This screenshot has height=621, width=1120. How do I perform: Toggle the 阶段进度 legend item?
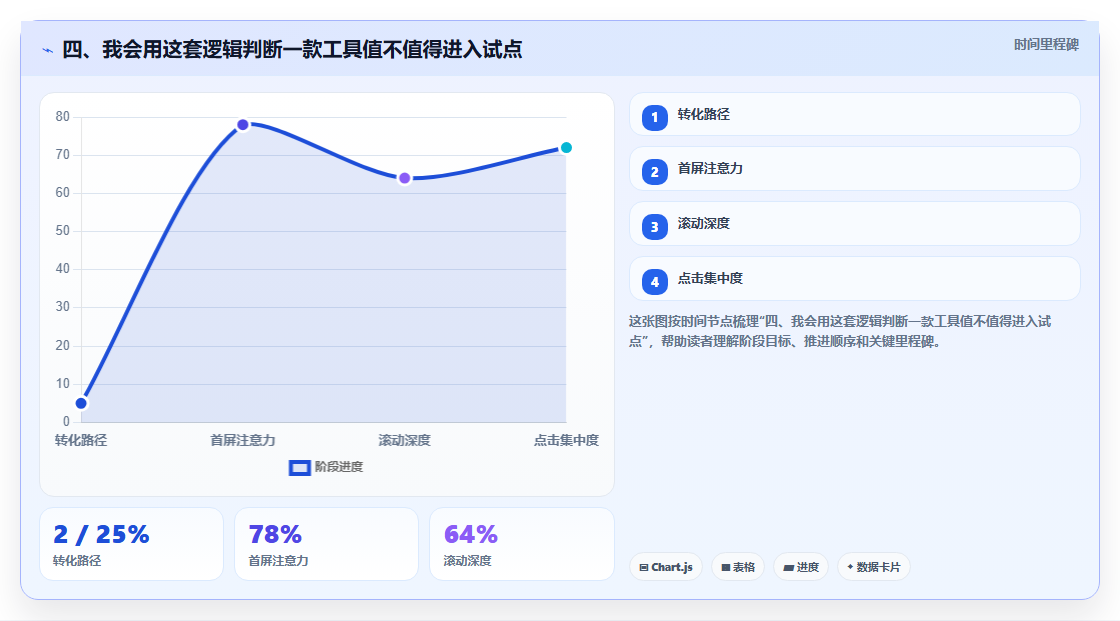click(326, 467)
